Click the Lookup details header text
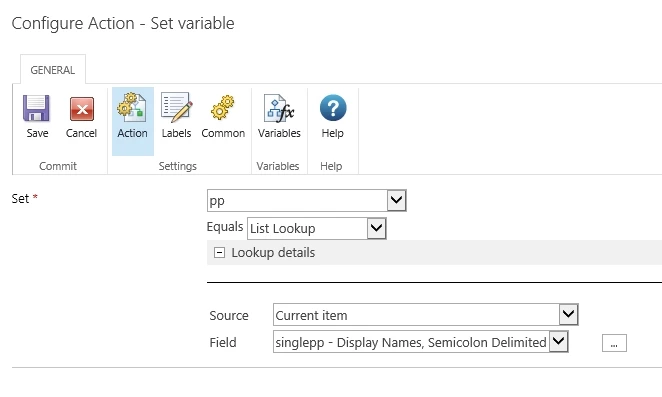662x397 pixels. coord(273,253)
